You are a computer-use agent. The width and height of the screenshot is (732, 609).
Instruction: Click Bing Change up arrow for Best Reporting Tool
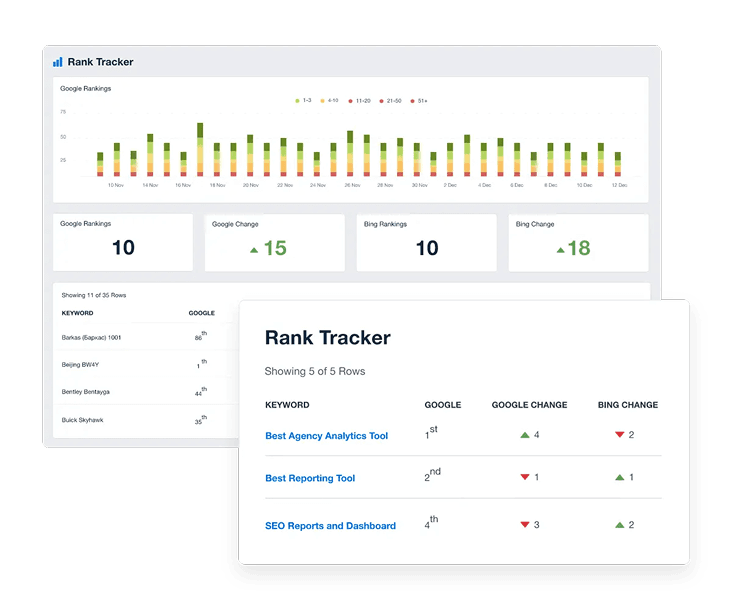coord(619,478)
